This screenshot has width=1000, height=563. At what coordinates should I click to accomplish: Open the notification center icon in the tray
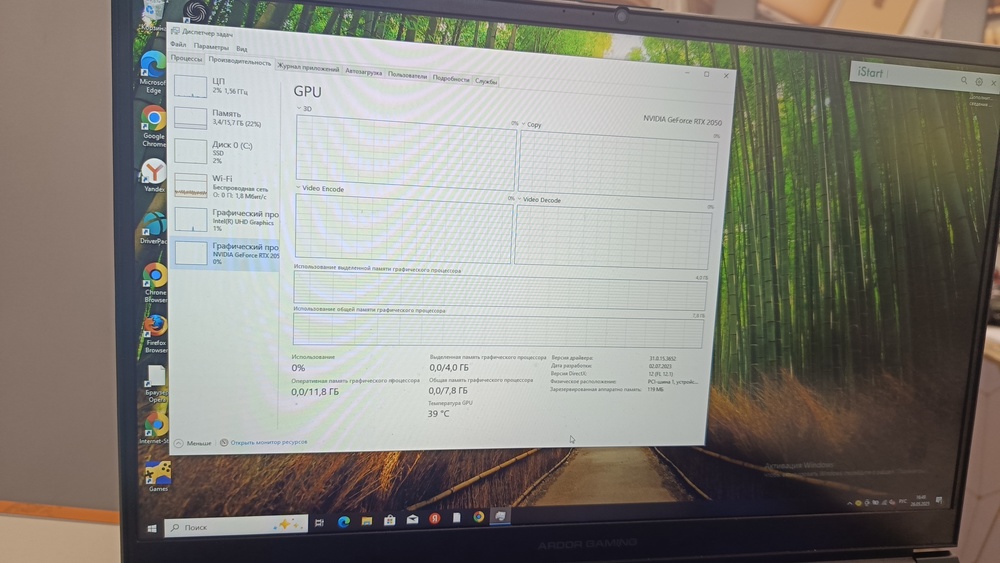pos(939,501)
